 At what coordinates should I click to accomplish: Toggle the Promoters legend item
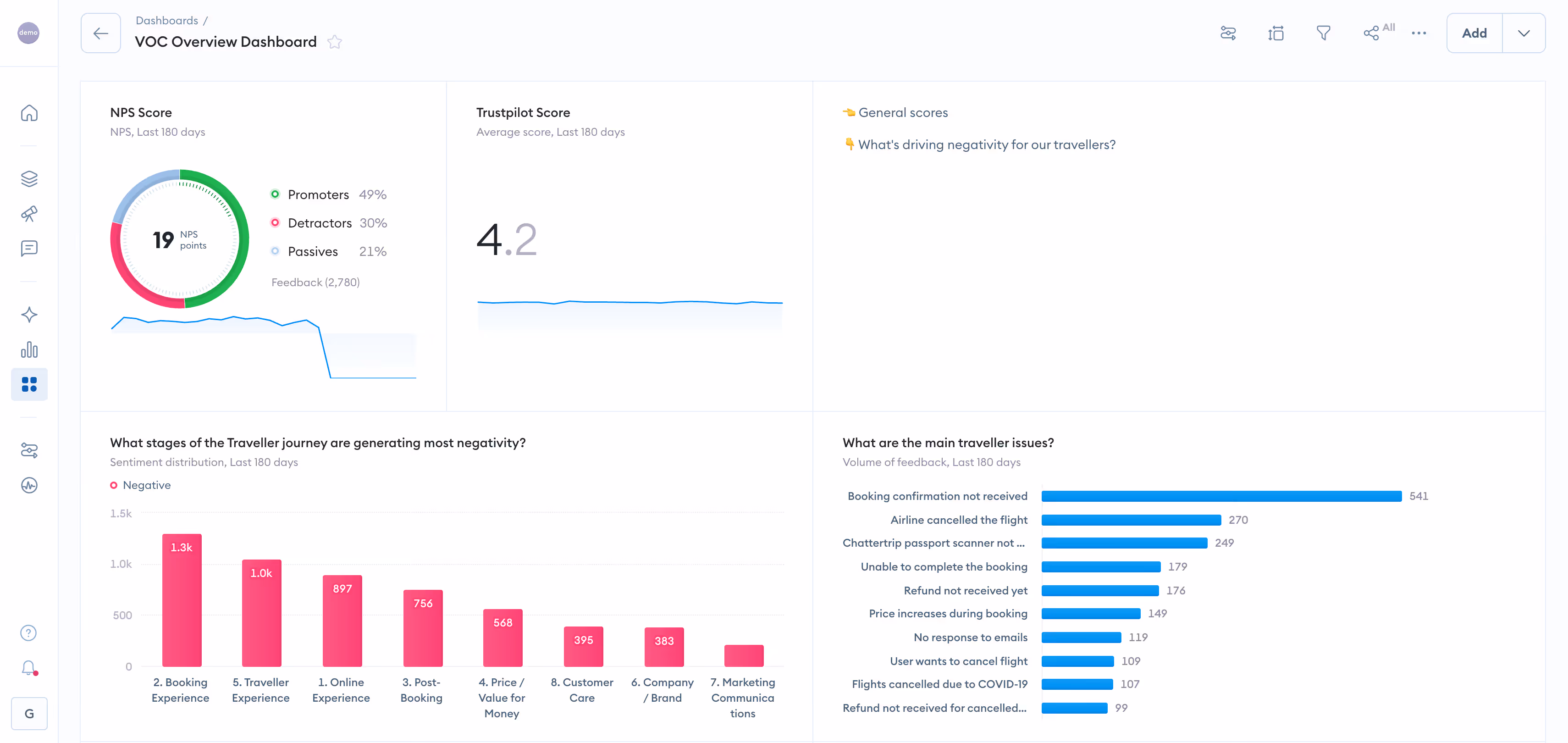tap(318, 195)
